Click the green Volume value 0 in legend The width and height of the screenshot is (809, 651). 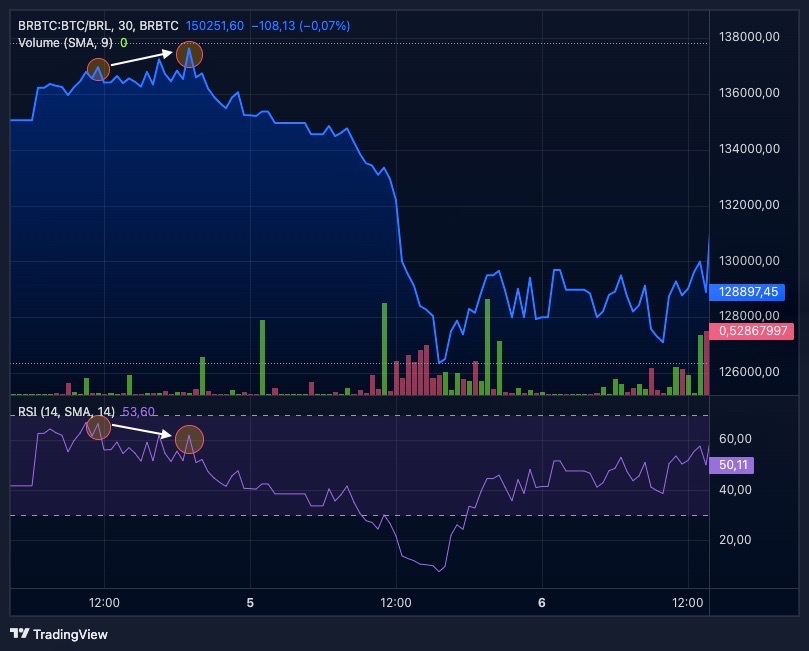tap(124, 43)
